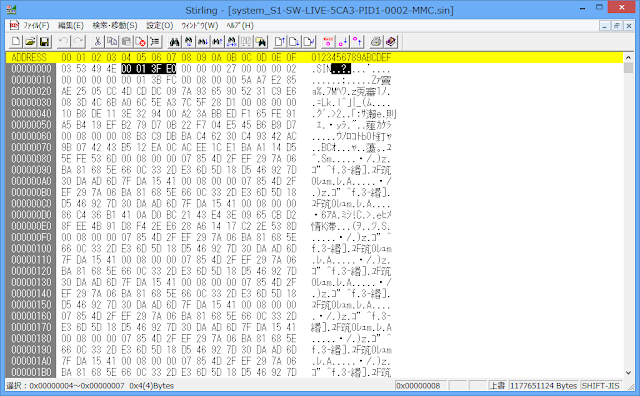Click the scrollbar up arrow

(629, 57)
